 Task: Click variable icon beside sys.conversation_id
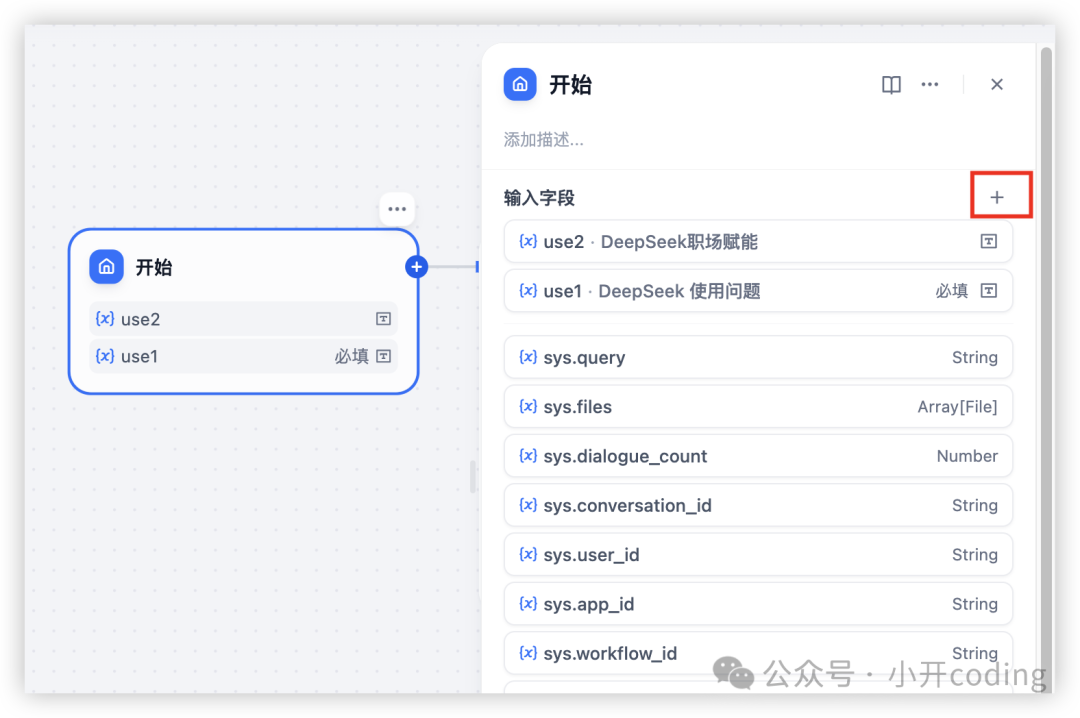pos(528,505)
